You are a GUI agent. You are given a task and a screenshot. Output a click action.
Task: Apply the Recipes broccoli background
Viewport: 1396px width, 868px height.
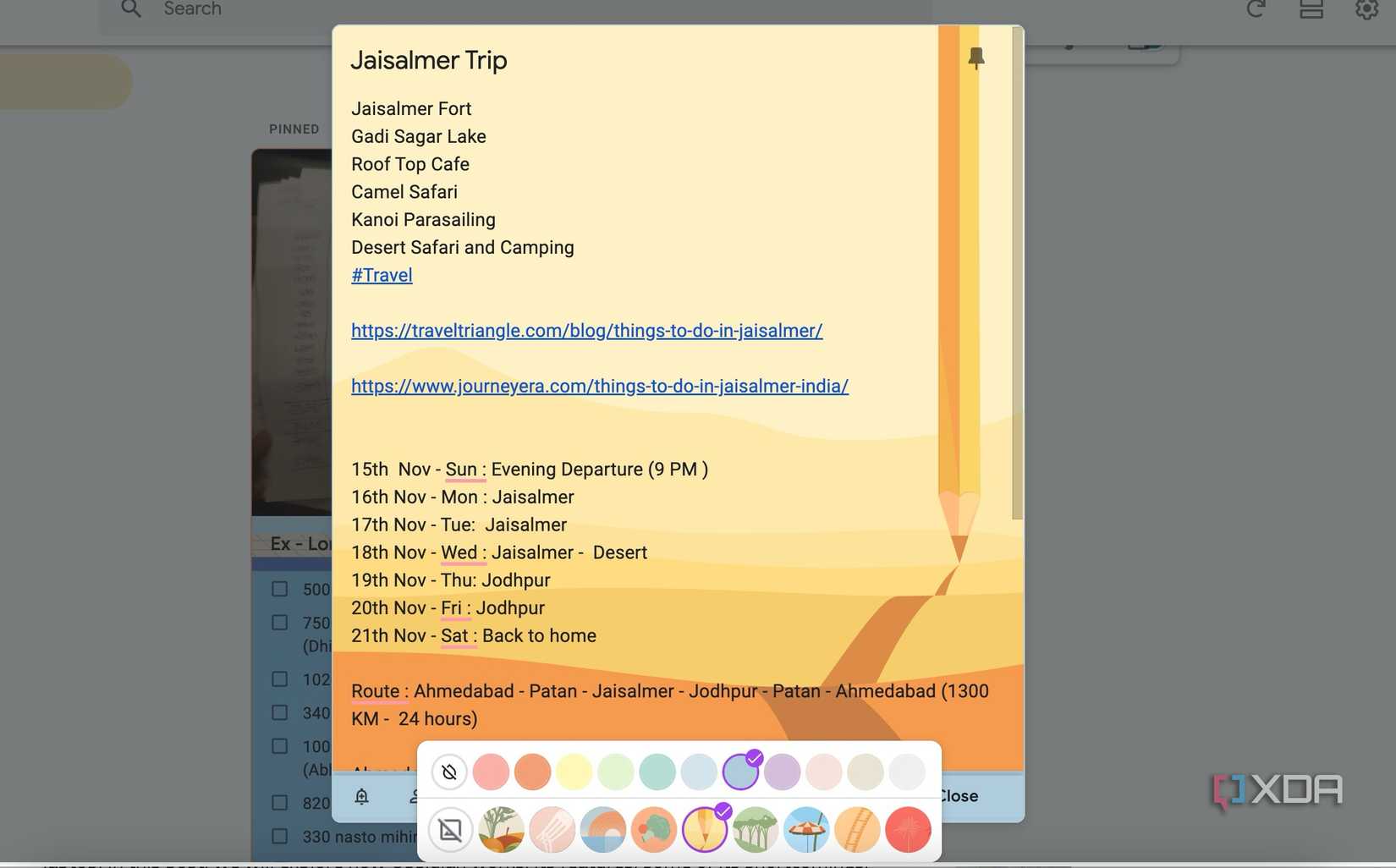pyautogui.click(x=653, y=829)
